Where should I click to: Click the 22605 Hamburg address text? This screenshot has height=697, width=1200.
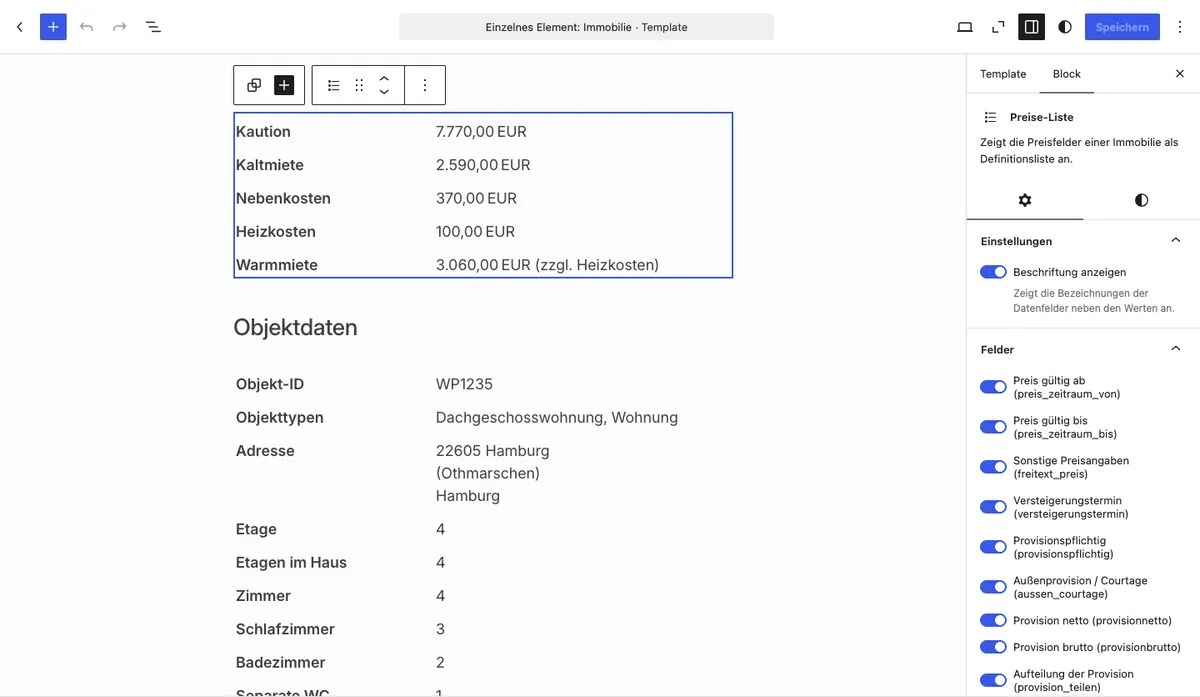492,451
